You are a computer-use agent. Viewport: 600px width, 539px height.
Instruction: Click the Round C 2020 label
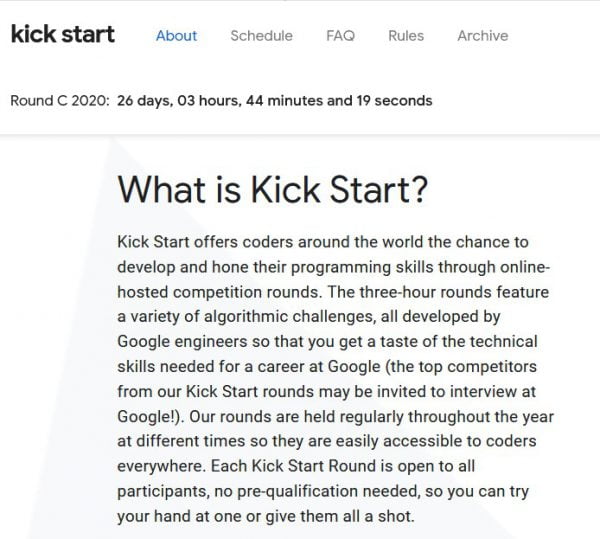pyautogui.click(x=59, y=101)
